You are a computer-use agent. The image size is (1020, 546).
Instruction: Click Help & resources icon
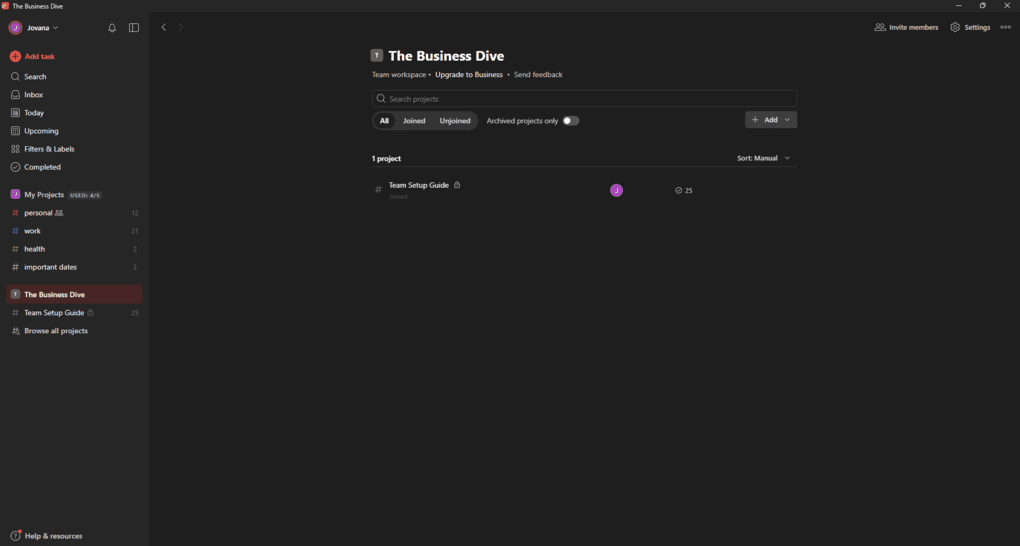click(x=16, y=536)
